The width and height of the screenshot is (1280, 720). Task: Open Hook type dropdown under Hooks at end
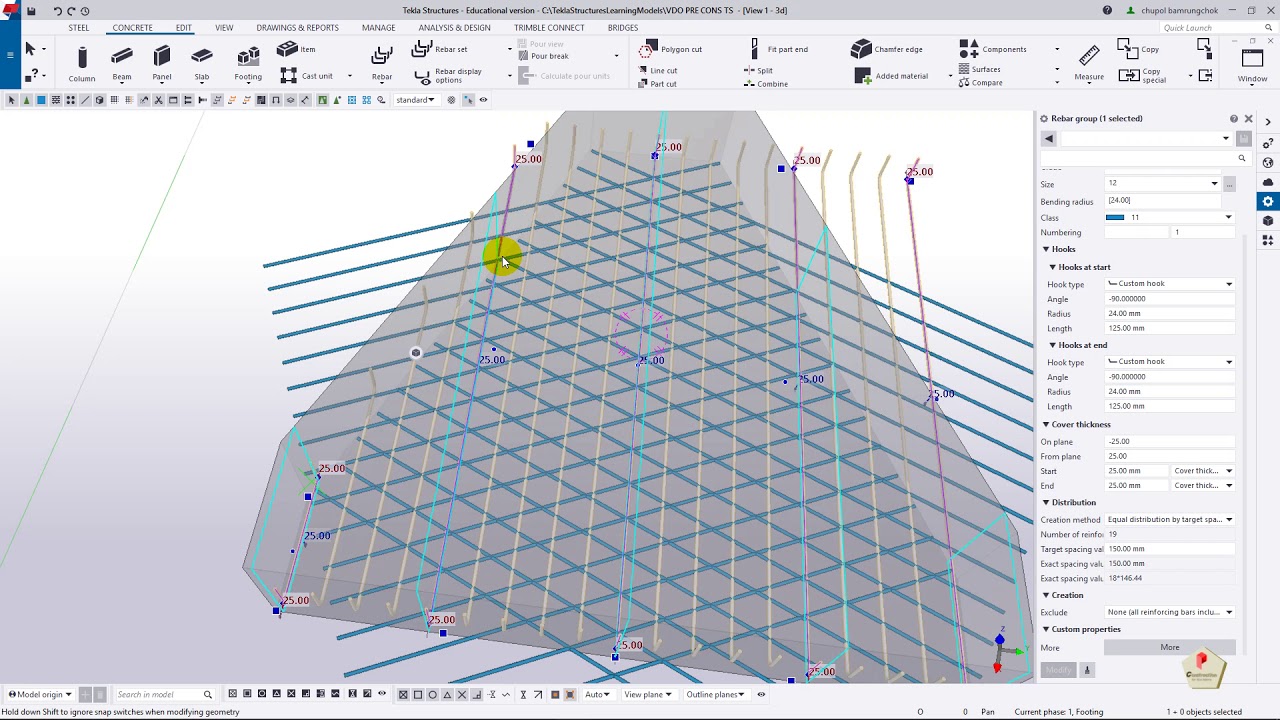click(1170, 362)
